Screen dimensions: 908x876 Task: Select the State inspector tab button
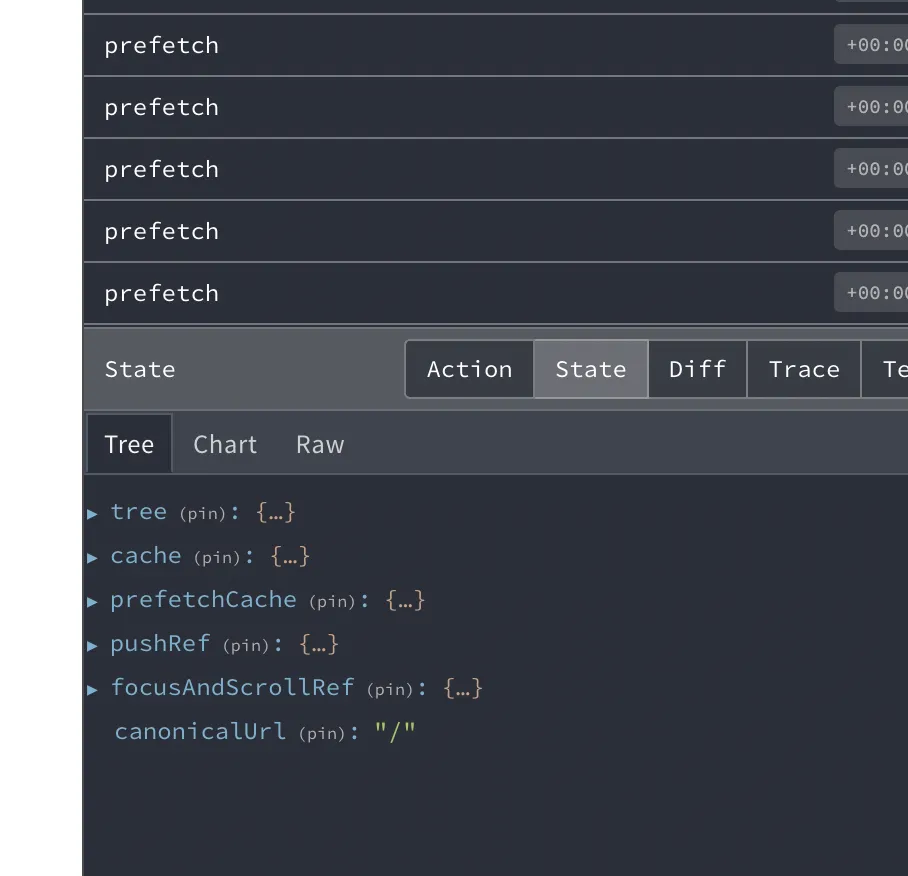[590, 369]
